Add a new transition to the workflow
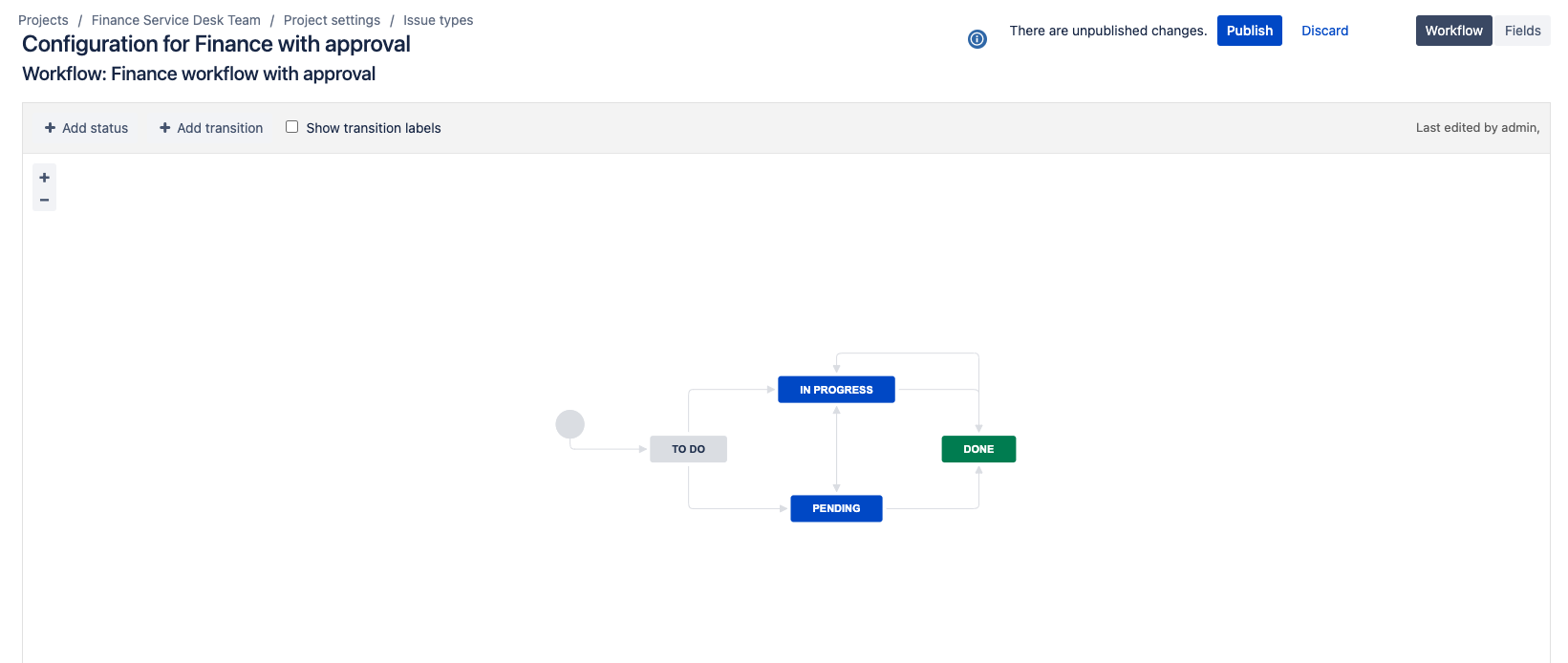Viewport: 1568px width, 663px height. click(x=211, y=128)
